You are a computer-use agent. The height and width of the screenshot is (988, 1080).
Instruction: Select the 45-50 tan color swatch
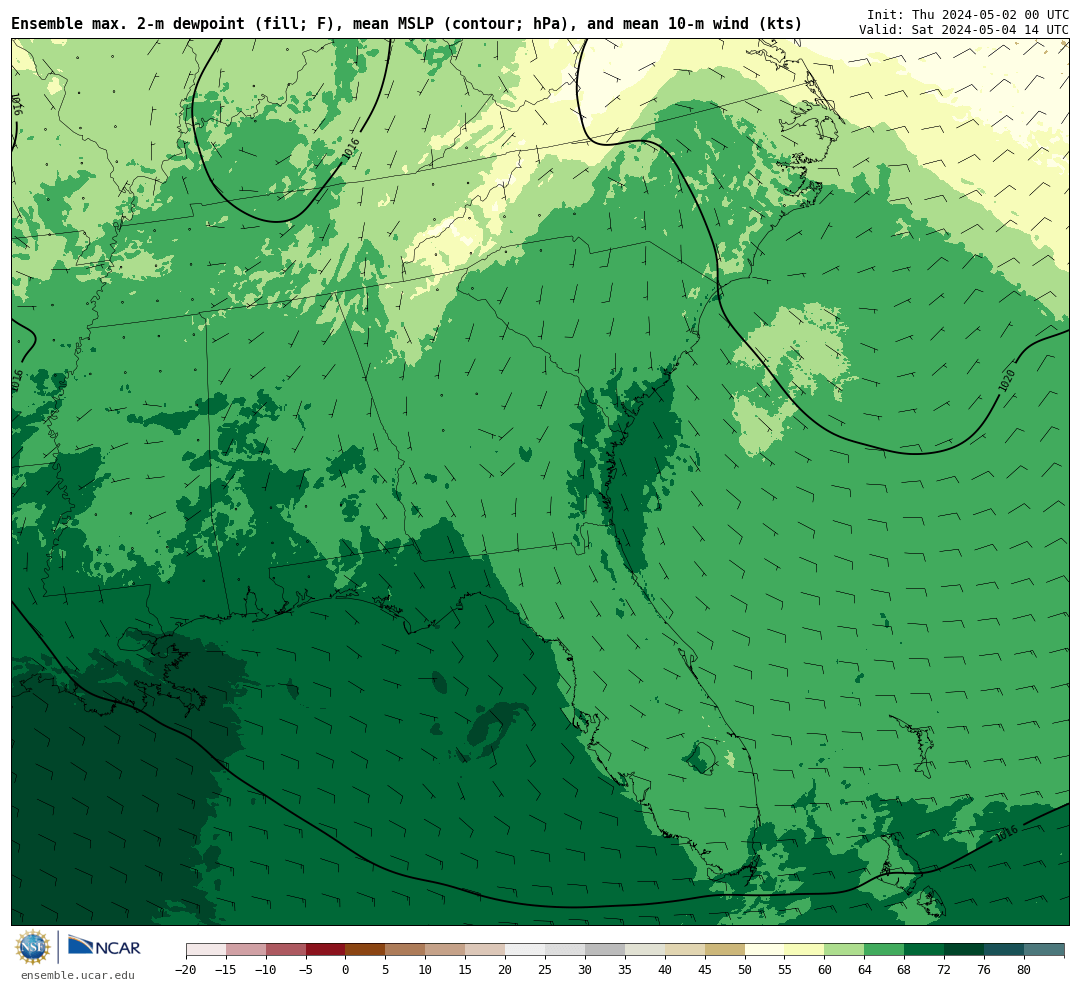tap(724, 950)
